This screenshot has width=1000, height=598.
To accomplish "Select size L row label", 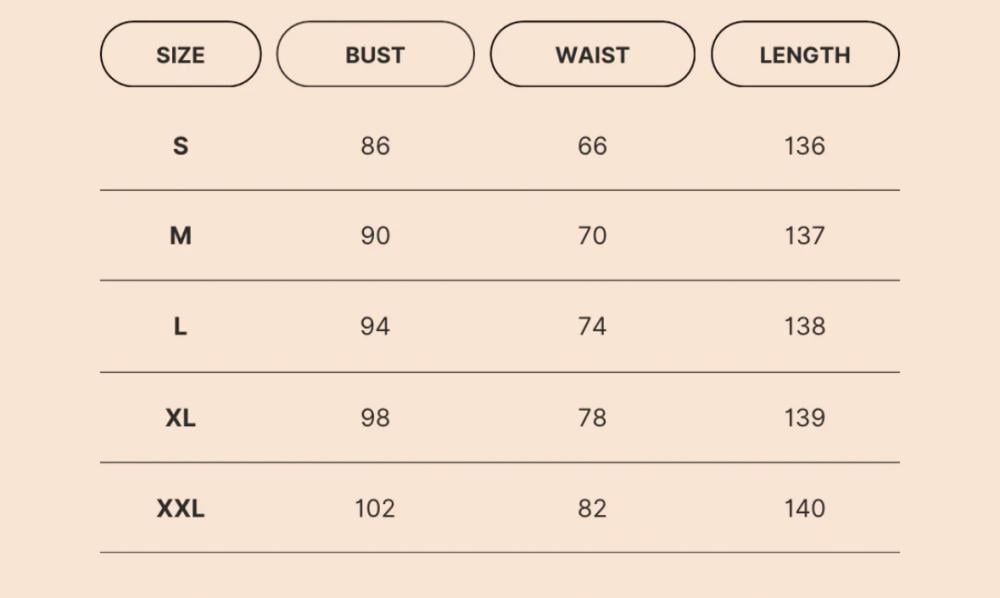I will click(x=180, y=326).
